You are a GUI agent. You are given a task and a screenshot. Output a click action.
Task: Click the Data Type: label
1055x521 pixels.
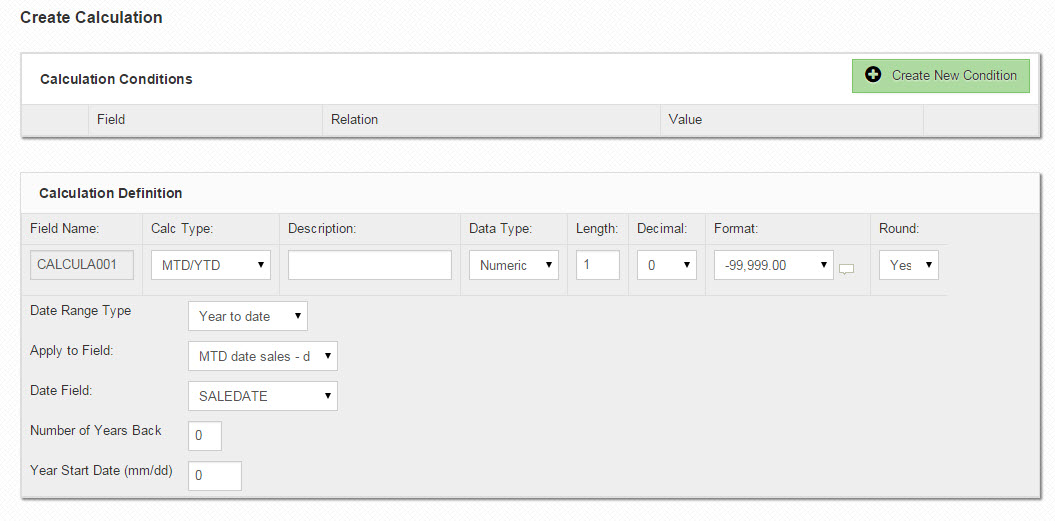point(501,229)
